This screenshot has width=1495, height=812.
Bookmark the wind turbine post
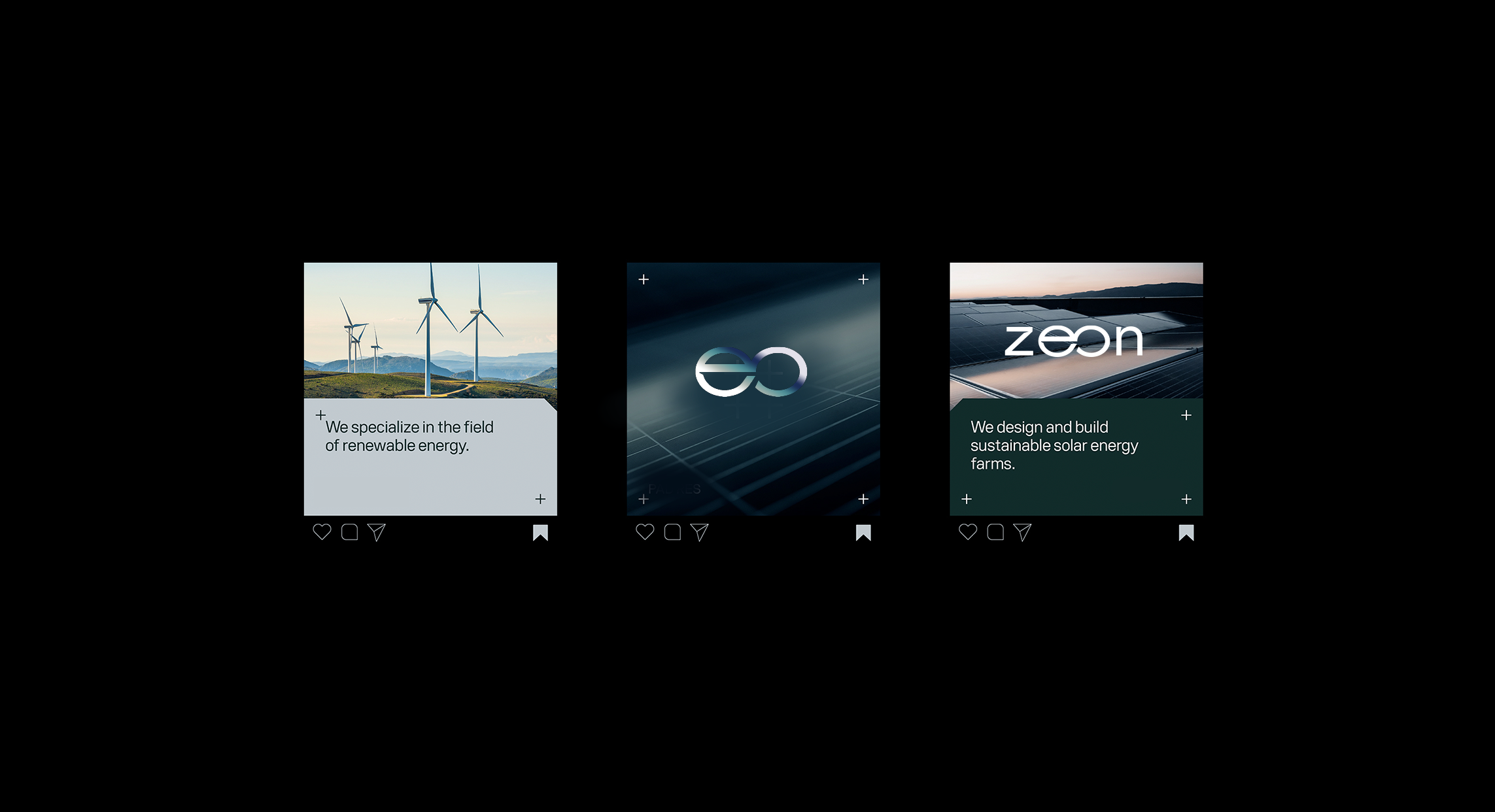[x=540, y=533]
